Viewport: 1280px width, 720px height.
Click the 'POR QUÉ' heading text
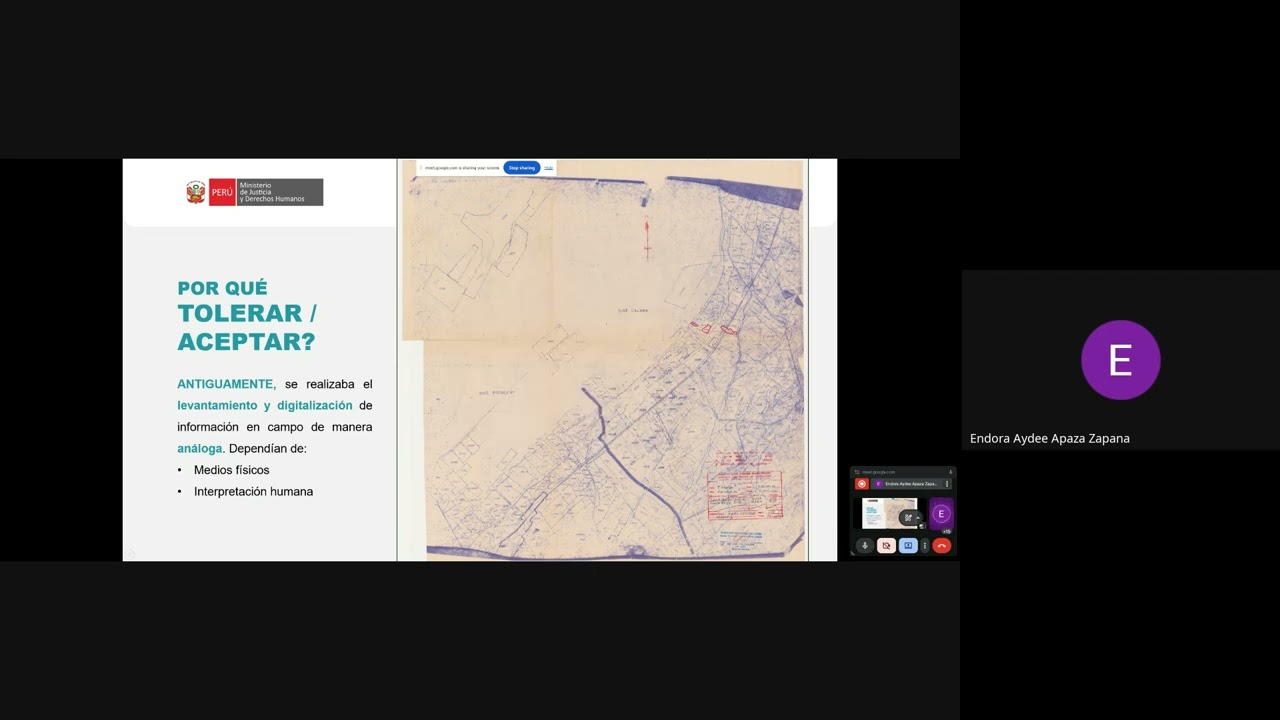pyautogui.click(x=222, y=288)
